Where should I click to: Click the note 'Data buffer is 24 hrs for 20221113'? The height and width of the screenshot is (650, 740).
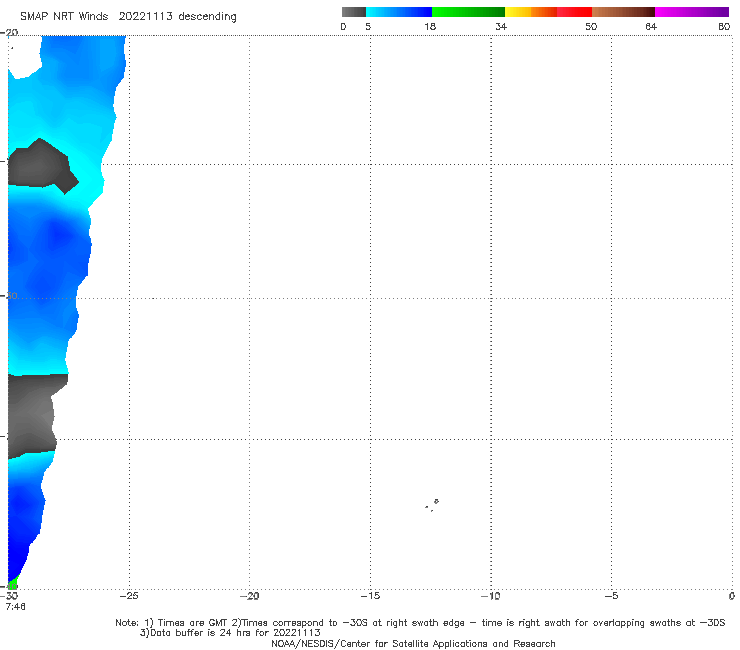[x=235, y=633]
